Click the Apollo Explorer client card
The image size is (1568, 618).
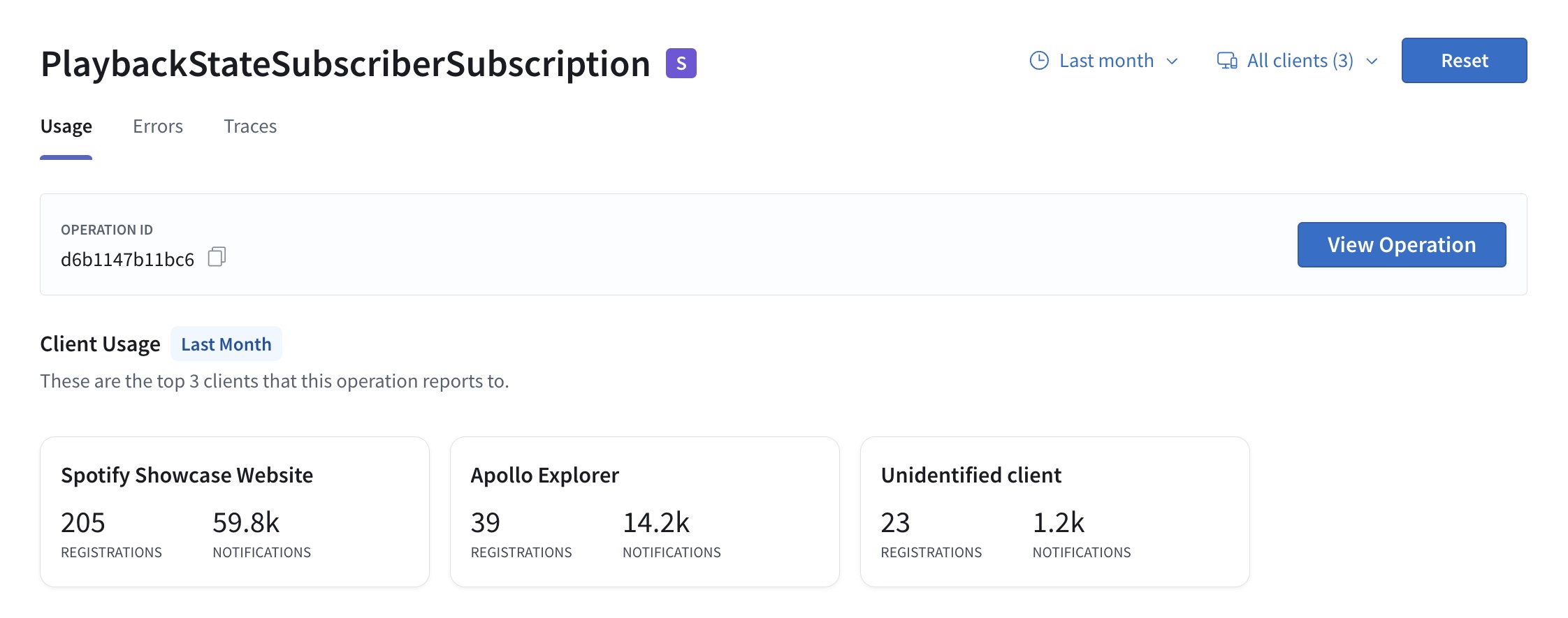pos(644,510)
